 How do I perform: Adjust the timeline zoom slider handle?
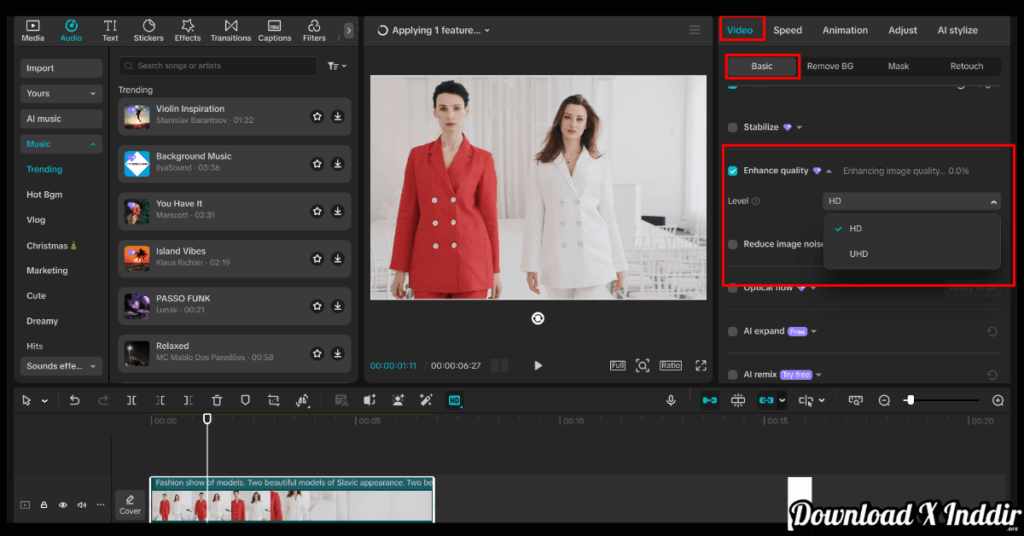click(910, 400)
